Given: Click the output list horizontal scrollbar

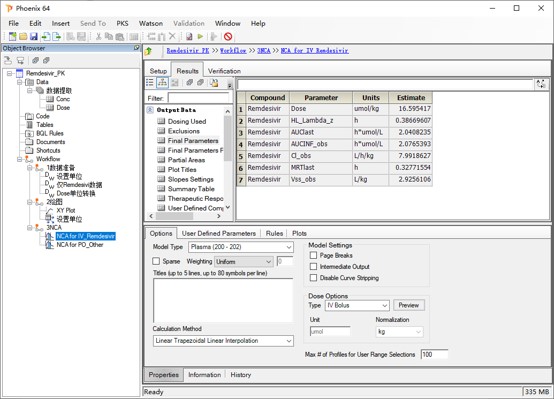Looking at the screenshot, I should click(x=185, y=216).
